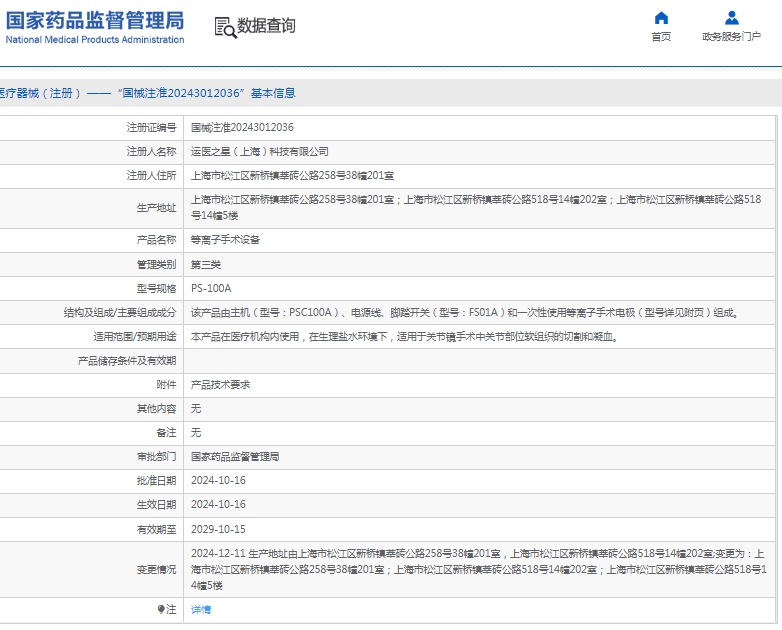782x630 pixels.
Task: Click the page title 国械注准20243012036 基本信息
Action: (x=206, y=93)
